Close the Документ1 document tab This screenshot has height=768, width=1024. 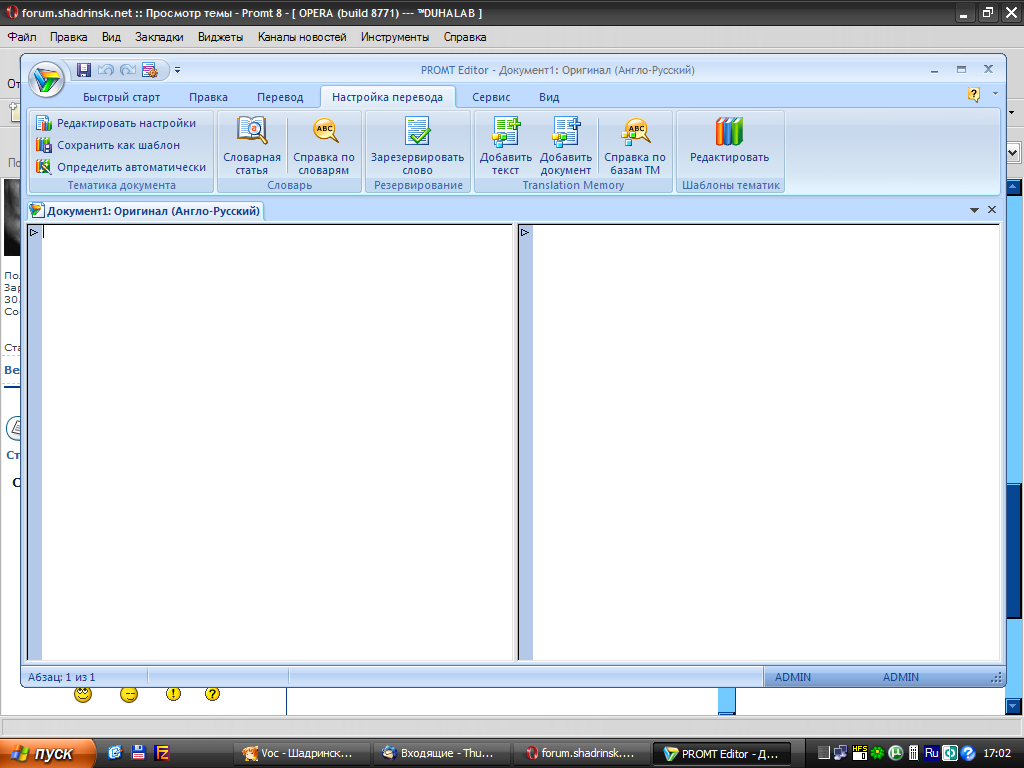point(992,210)
